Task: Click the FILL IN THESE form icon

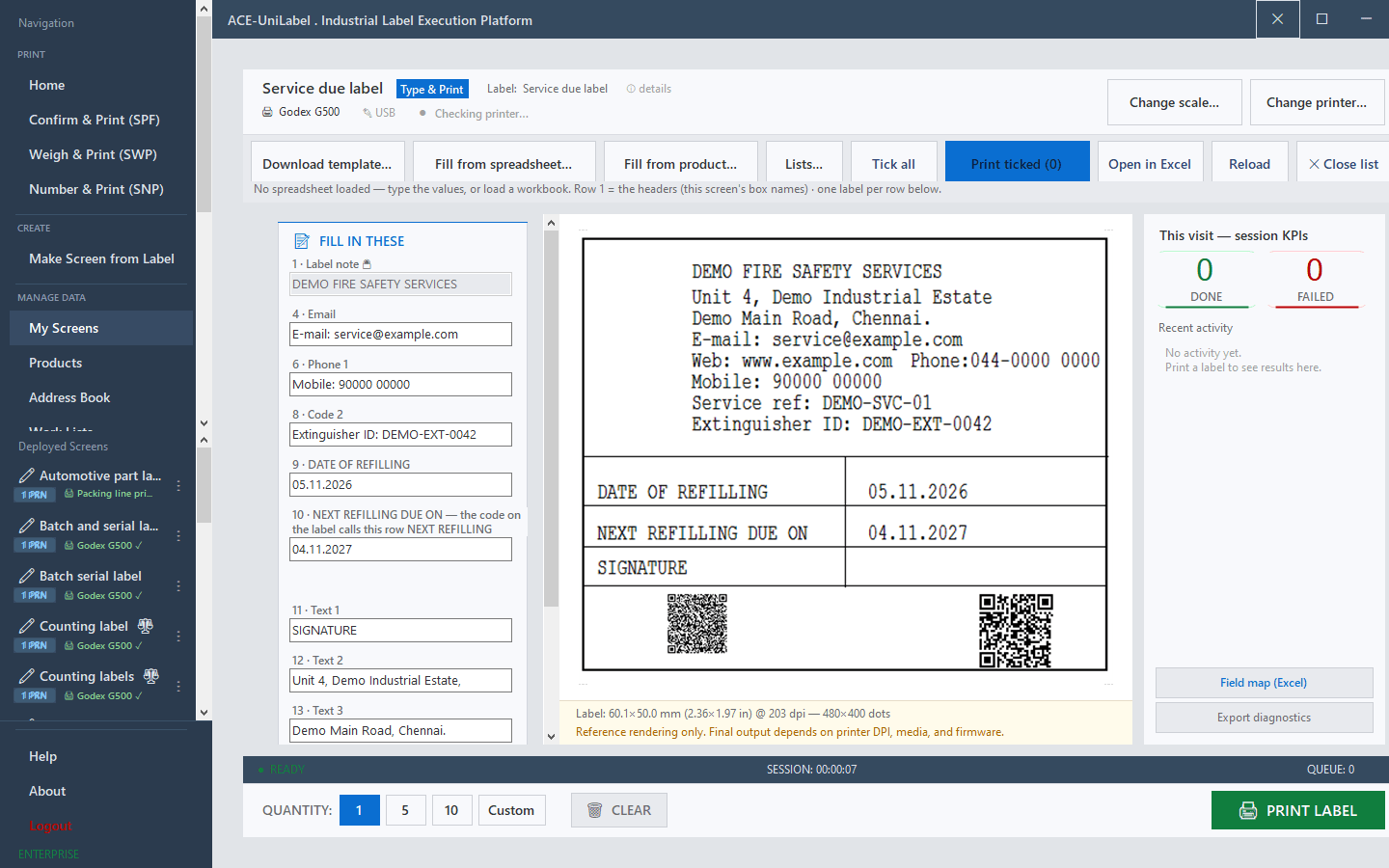Action: [302, 241]
